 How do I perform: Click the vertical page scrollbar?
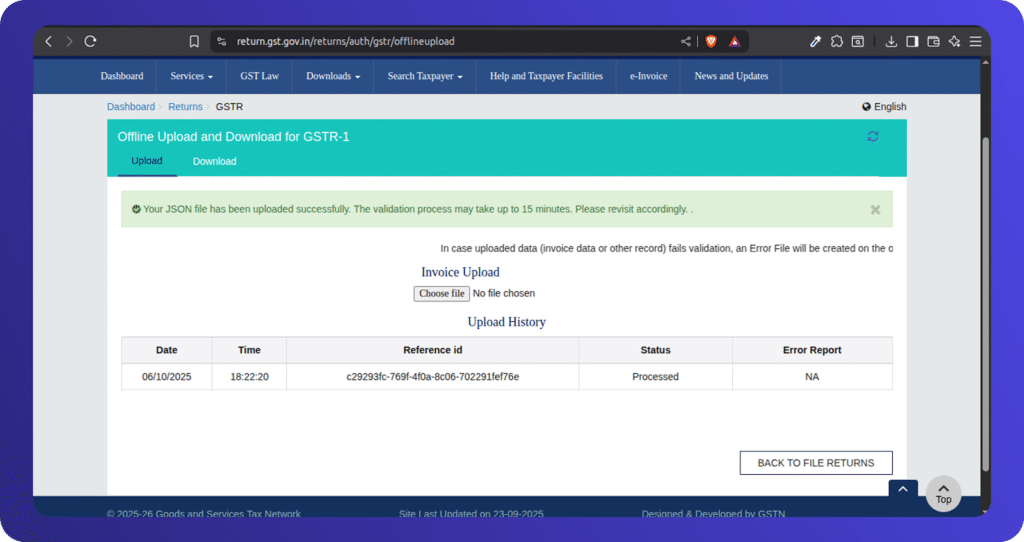pyautogui.click(x=986, y=304)
